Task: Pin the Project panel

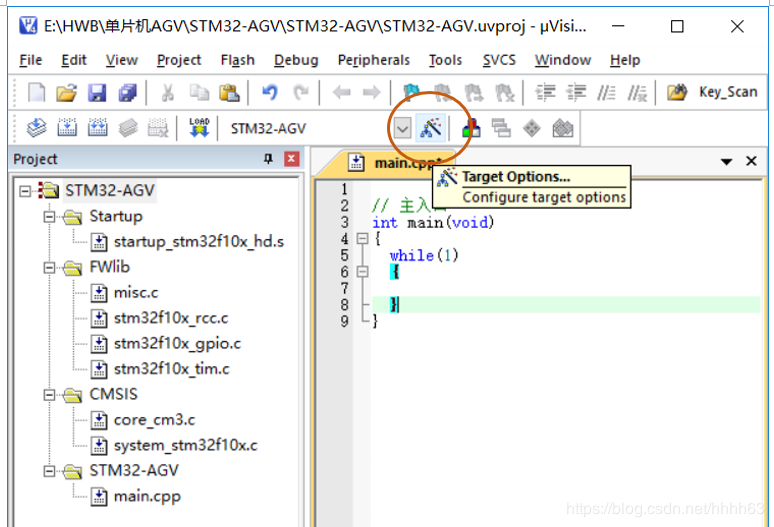Action: pos(268,159)
